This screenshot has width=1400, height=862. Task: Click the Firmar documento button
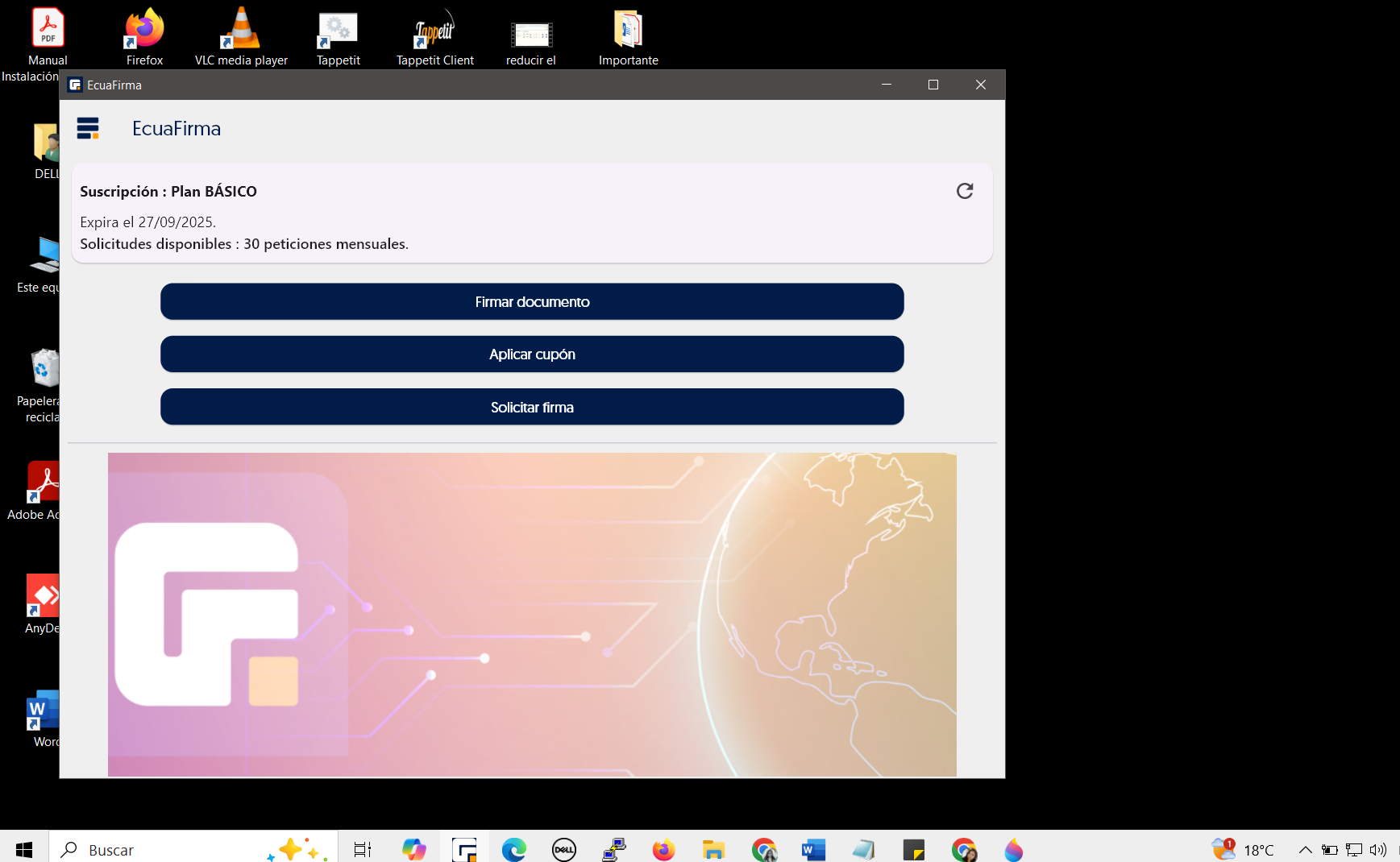[532, 301]
